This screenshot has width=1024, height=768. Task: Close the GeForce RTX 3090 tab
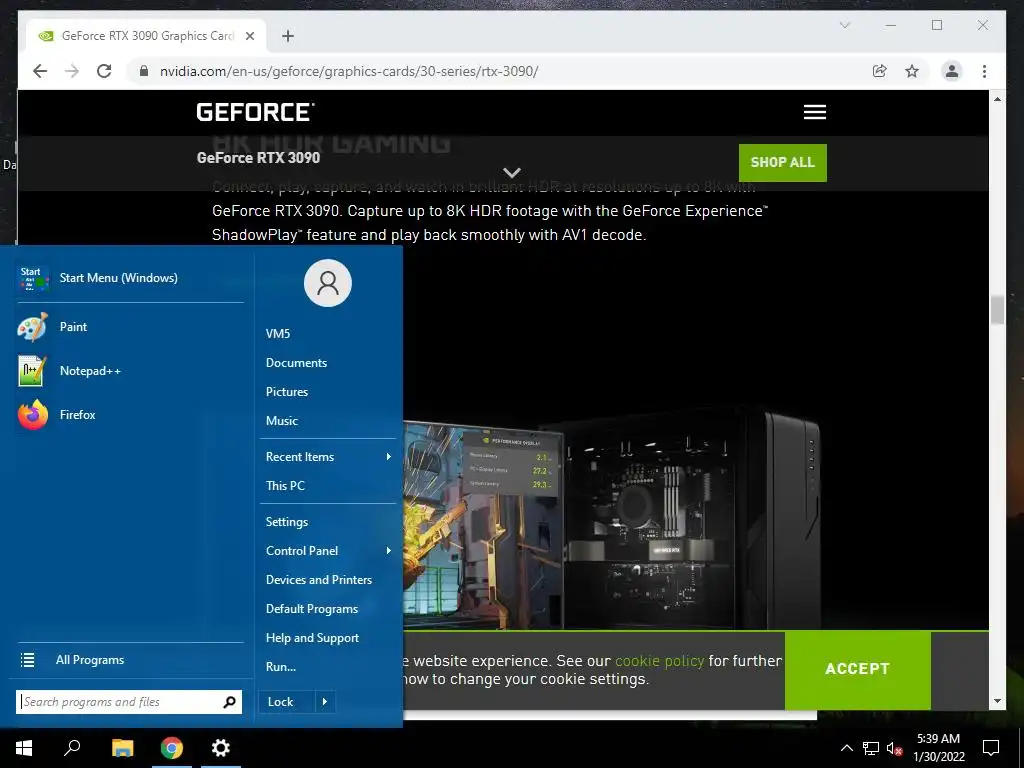pyautogui.click(x=249, y=36)
